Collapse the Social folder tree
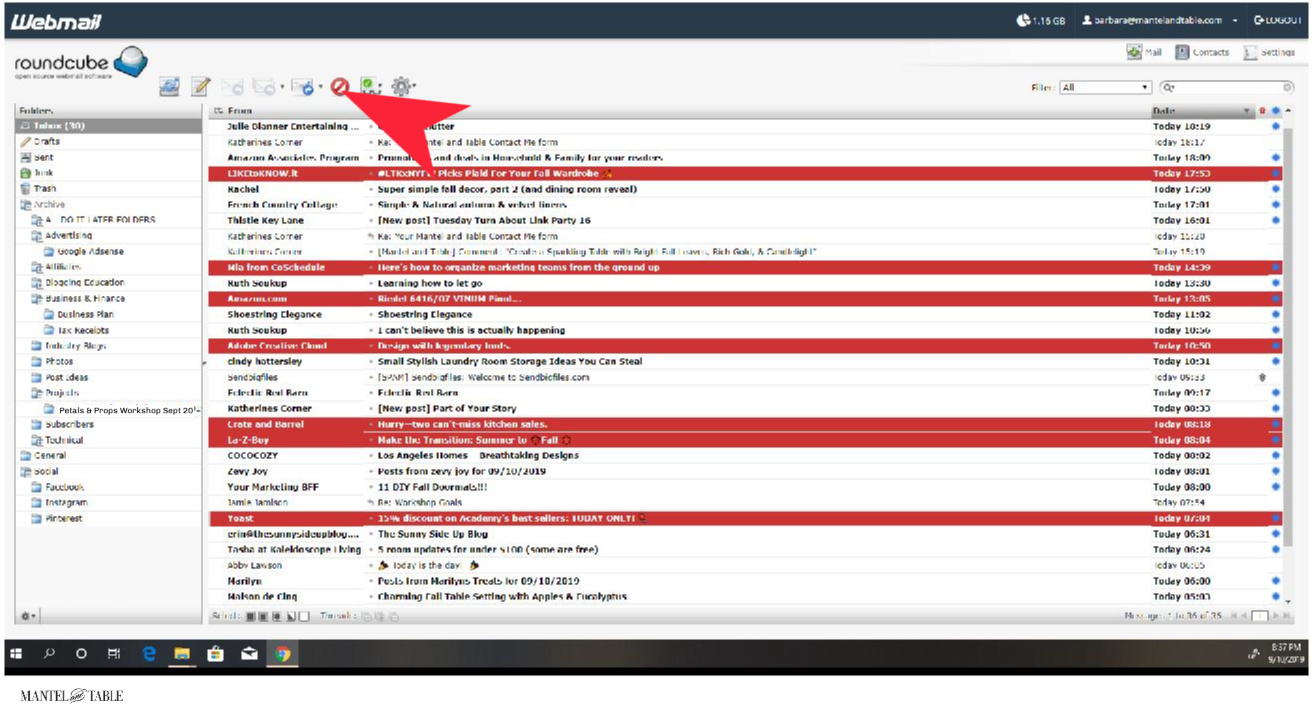The image size is (1314, 704). pyautogui.click(x=25, y=472)
